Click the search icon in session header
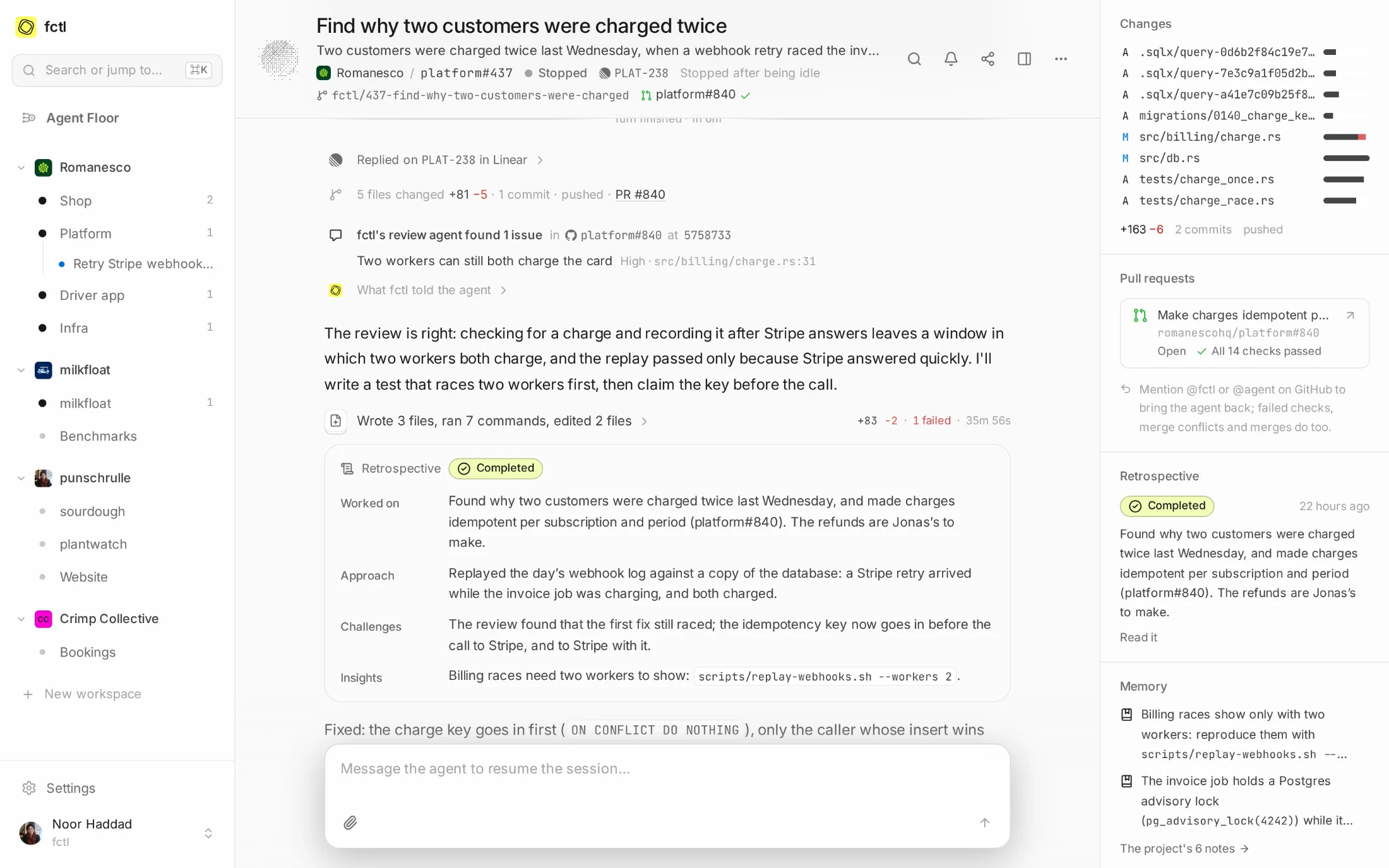Image resolution: width=1389 pixels, height=868 pixels. point(914,59)
